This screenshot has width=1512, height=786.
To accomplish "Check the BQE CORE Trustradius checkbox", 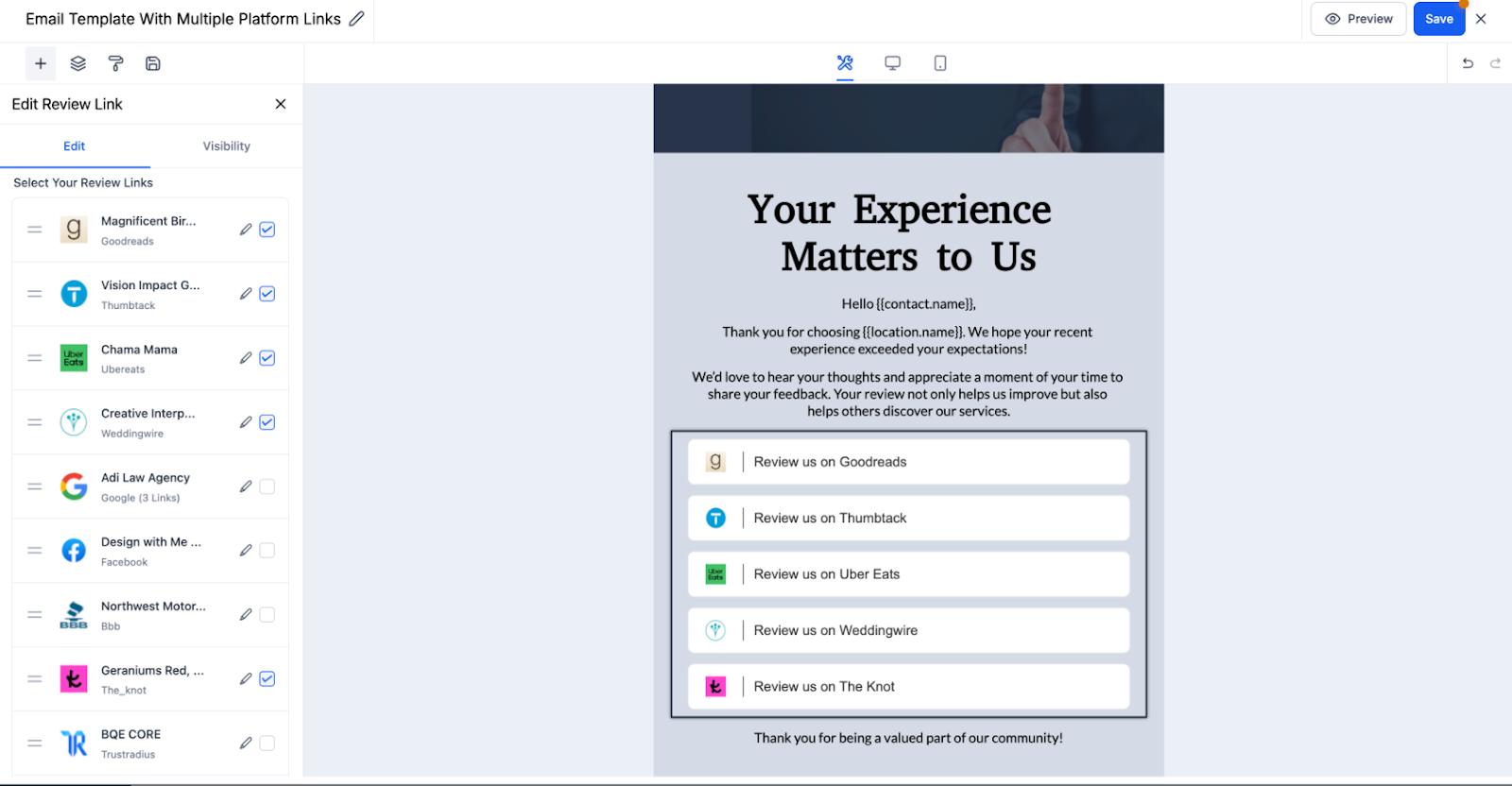I will [267, 743].
